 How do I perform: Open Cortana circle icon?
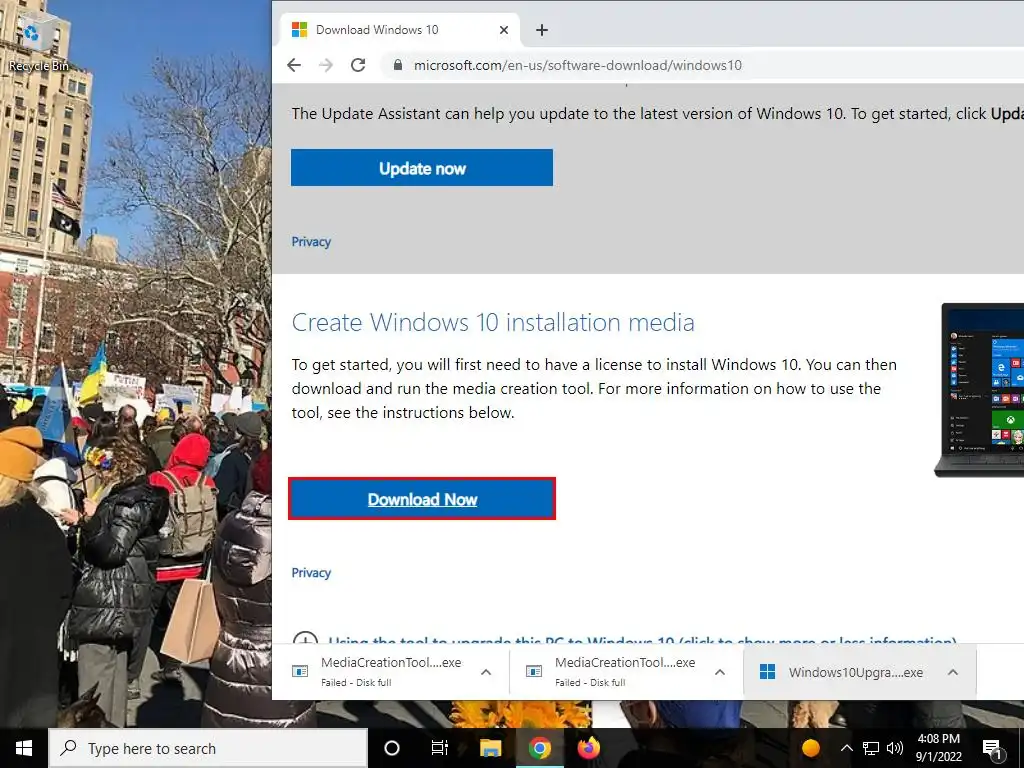point(392,748)
